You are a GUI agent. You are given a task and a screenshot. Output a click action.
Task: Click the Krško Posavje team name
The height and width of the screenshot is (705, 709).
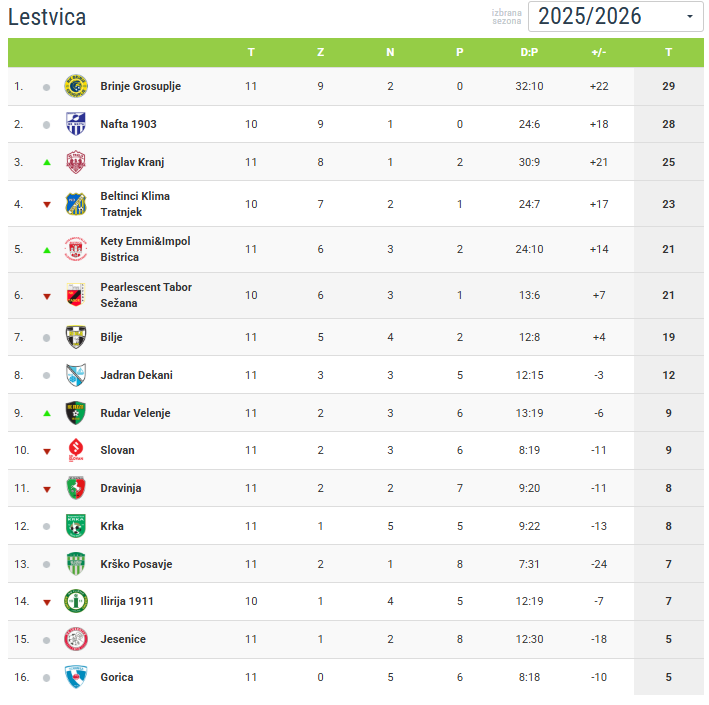coord(136,564)
